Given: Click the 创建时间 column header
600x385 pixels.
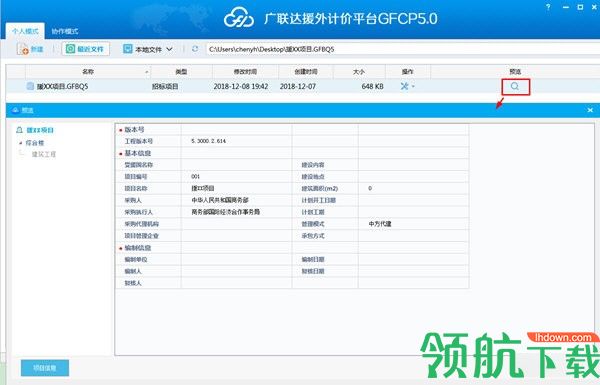Looking at the screenshot, I should tap(306, 72).
